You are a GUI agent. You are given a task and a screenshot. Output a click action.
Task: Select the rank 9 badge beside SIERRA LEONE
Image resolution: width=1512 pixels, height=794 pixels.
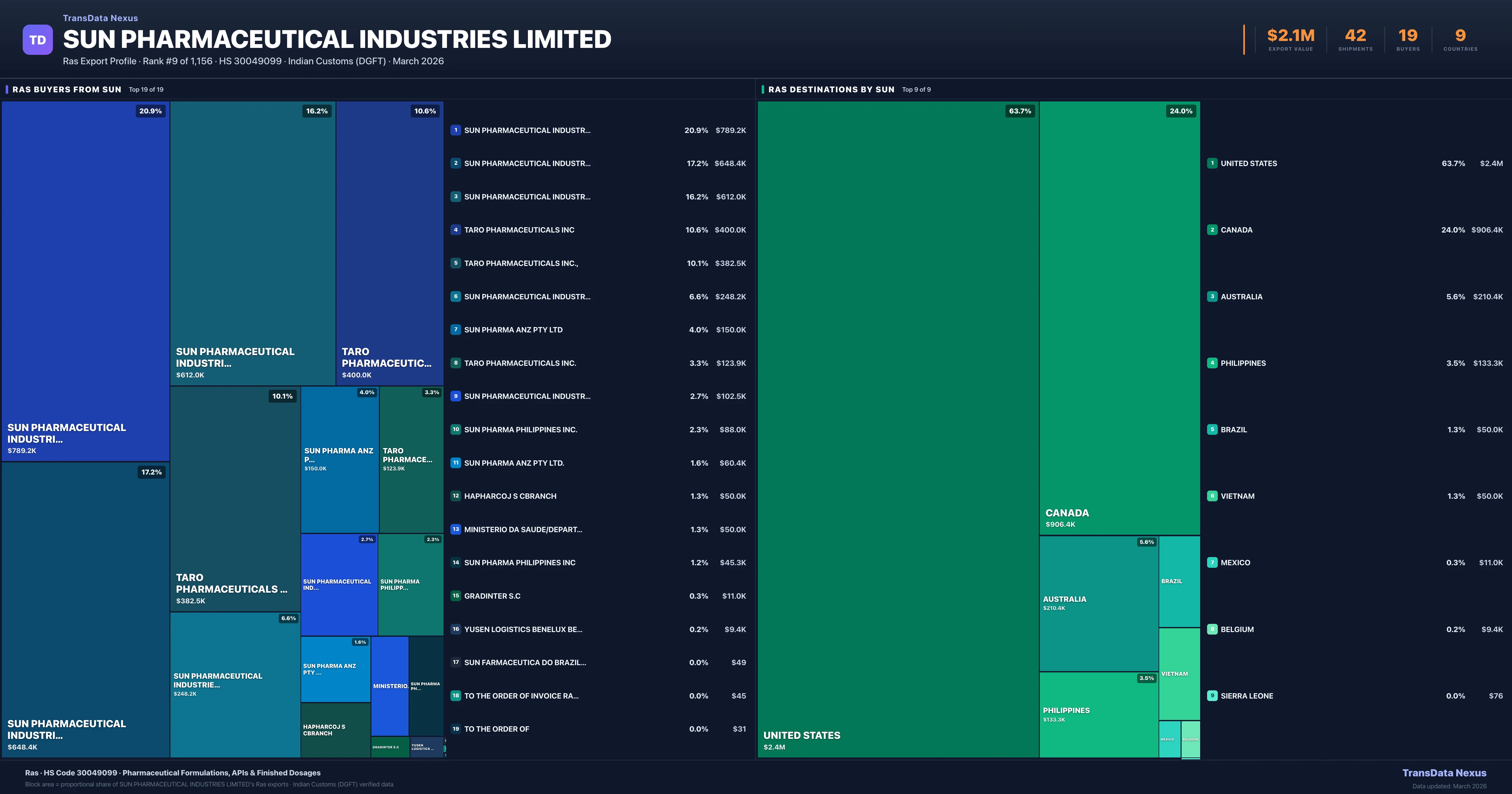point(1213,695)
